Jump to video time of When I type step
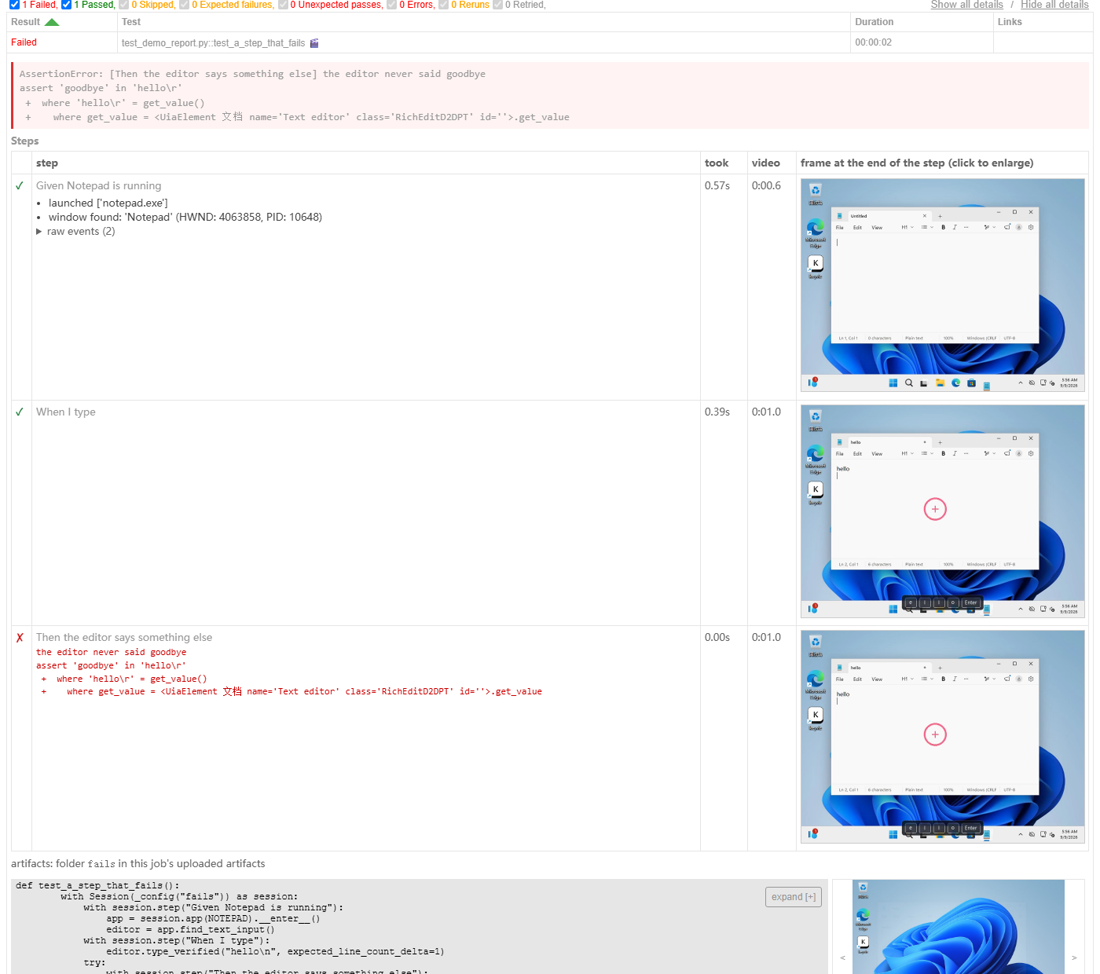 766,412
